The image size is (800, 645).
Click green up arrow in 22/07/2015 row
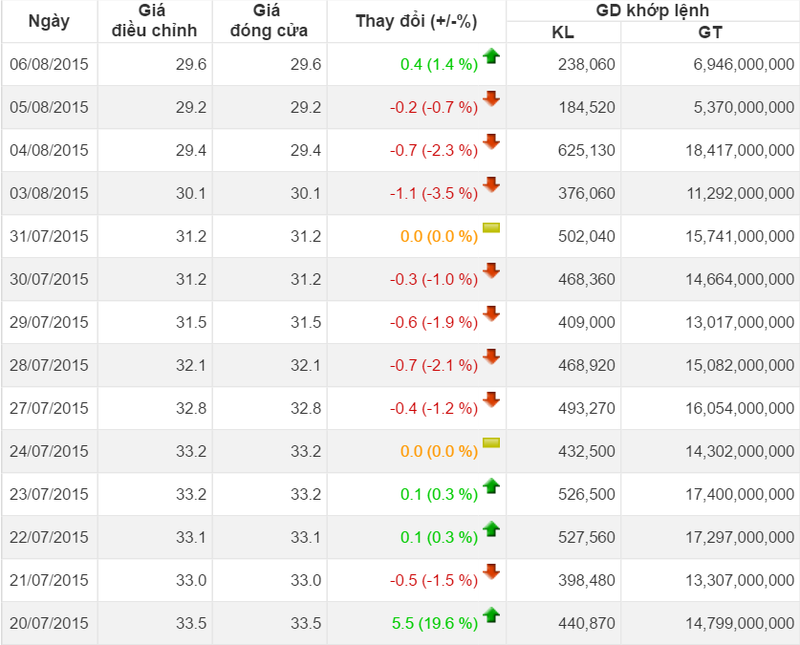(x=491, y=529)
